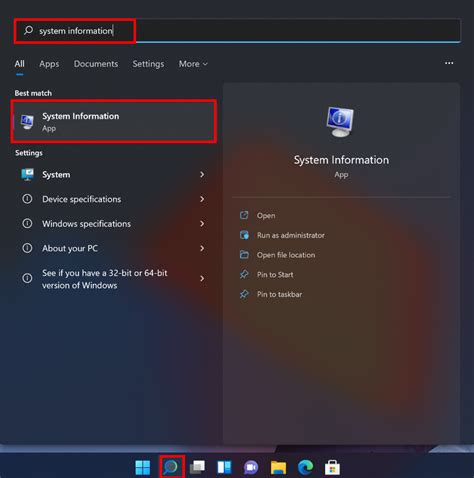
Task: Open Device specifications result
Action: 113,199
